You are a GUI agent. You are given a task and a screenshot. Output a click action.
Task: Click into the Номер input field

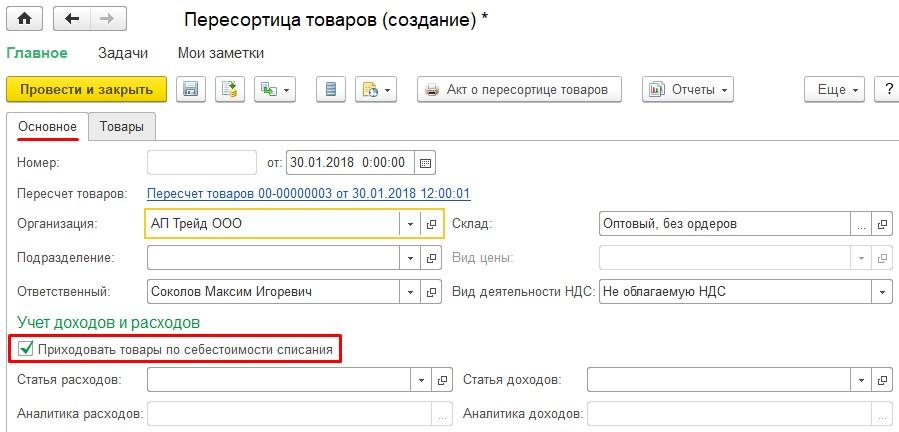click(202, 163)
